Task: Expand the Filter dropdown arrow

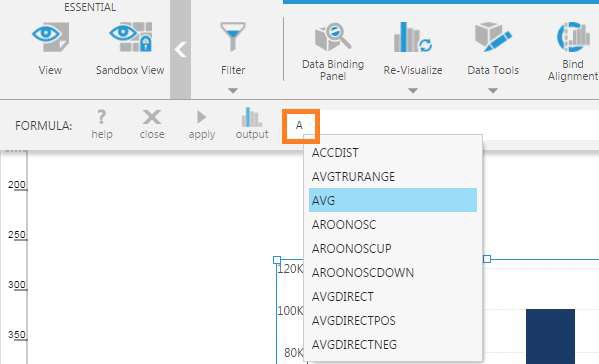Action: point(233,91)
